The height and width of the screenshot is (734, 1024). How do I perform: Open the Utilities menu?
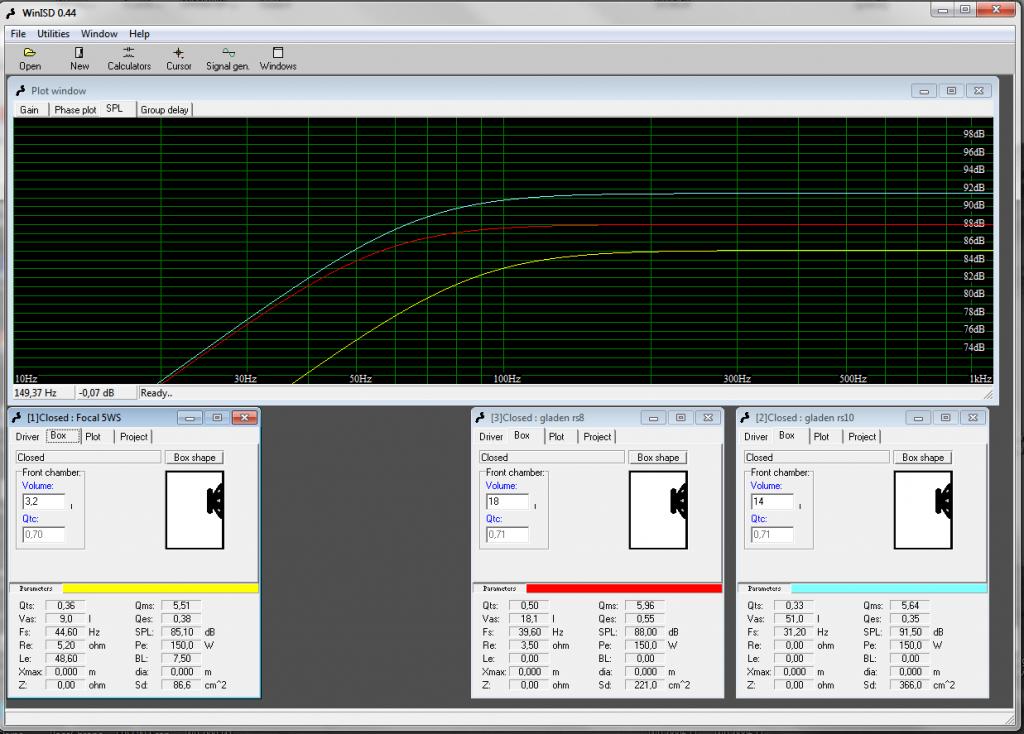point(54,34)
